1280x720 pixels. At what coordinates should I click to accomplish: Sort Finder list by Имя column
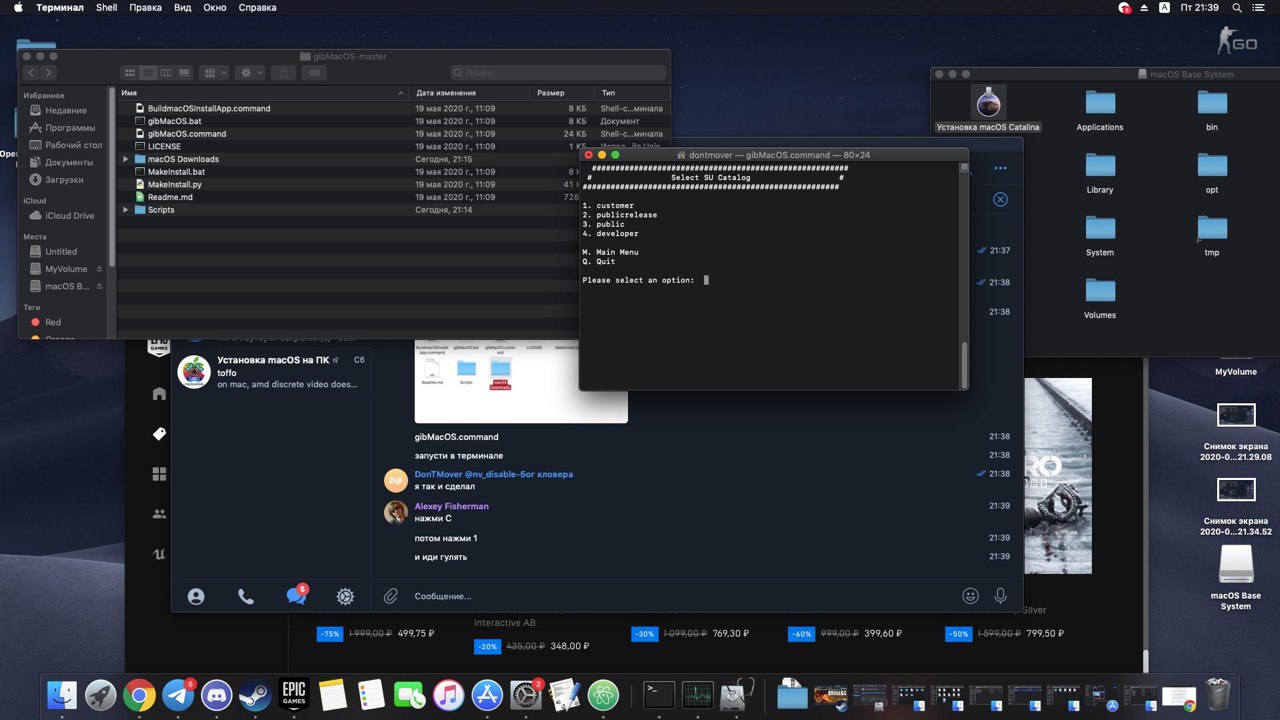point(264,93)
